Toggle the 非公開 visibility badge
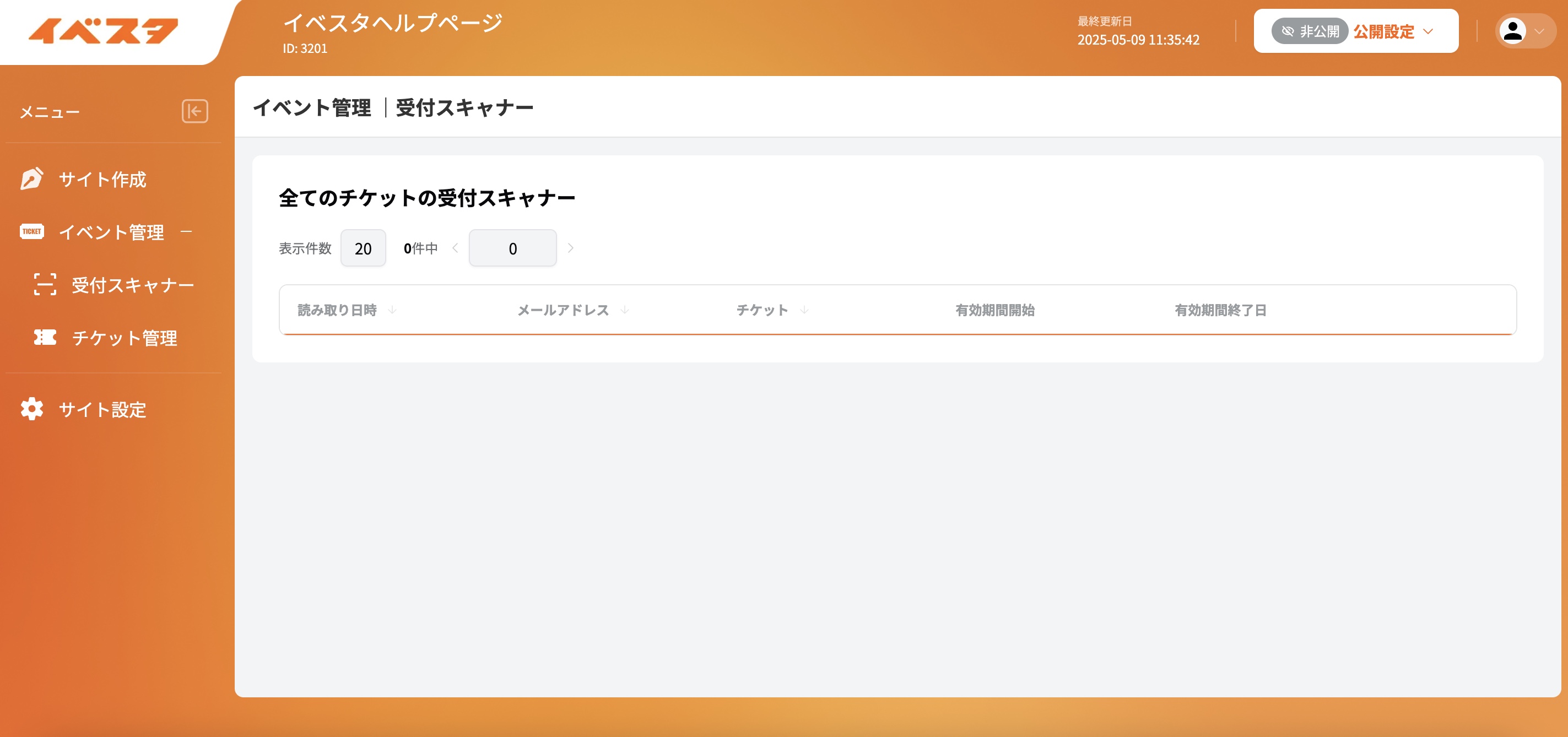 pos(1310,31)
